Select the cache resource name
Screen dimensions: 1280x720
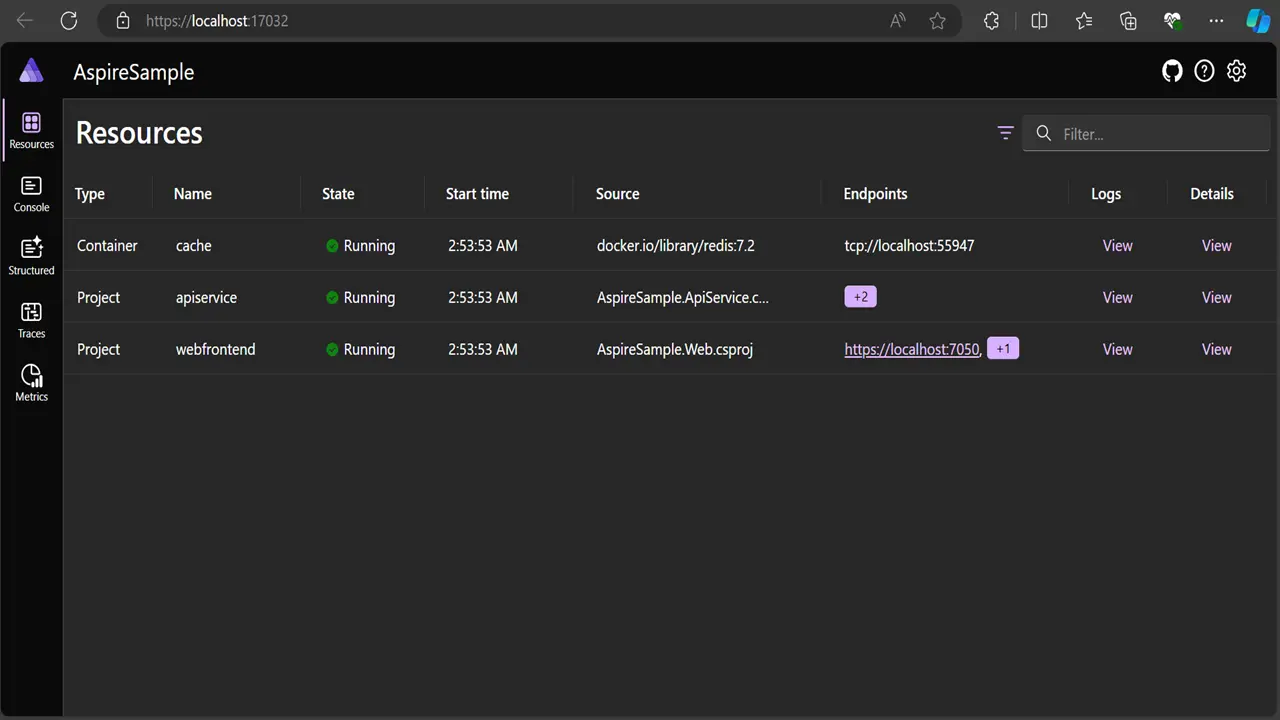click(194, 245)
